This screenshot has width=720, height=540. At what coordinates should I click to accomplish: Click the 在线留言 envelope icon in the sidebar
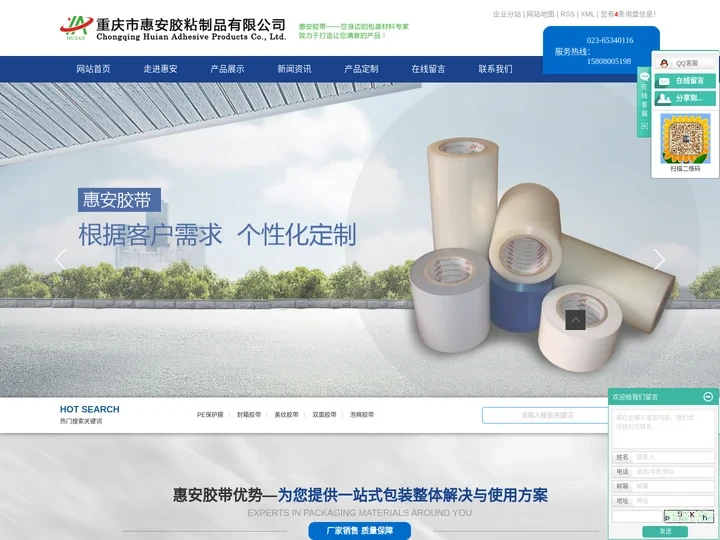(x=664, y=81)
